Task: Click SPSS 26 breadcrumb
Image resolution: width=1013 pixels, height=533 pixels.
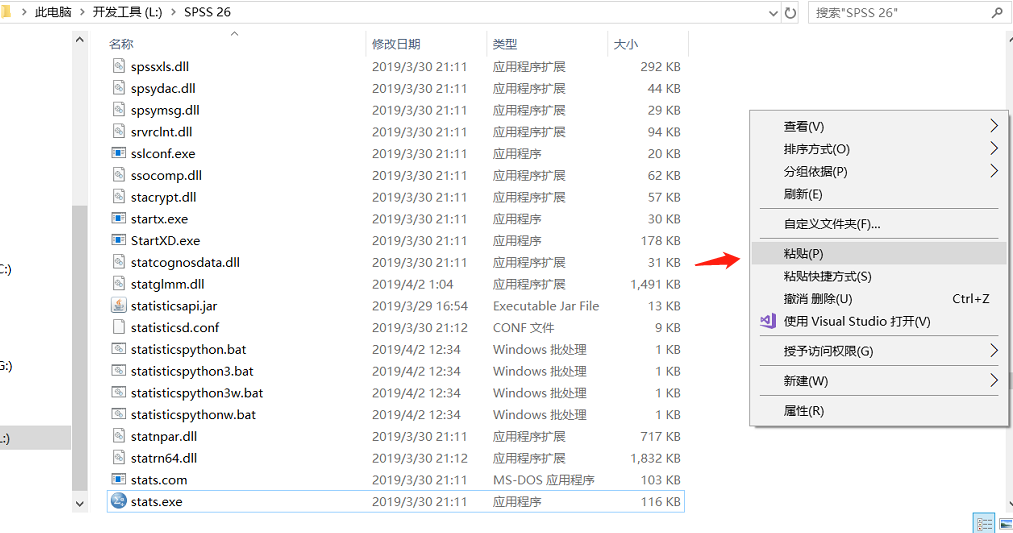Action: pyautogui.click(x=207, y=12)
